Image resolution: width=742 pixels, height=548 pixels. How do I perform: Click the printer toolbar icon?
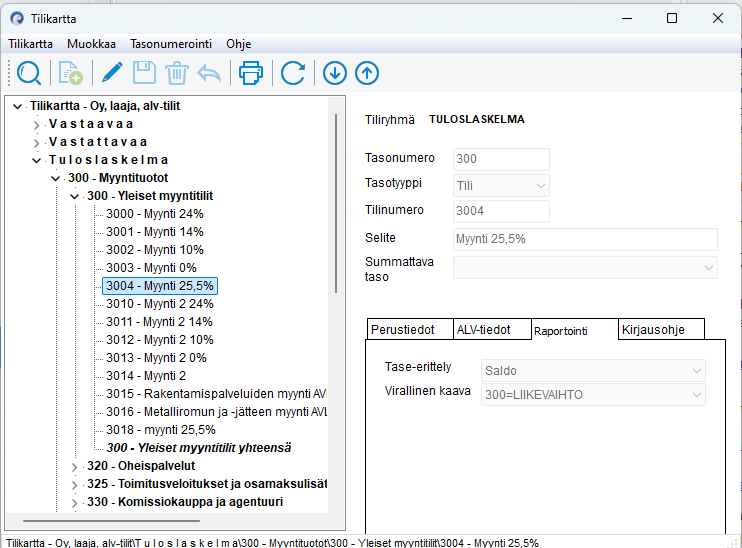251,73
